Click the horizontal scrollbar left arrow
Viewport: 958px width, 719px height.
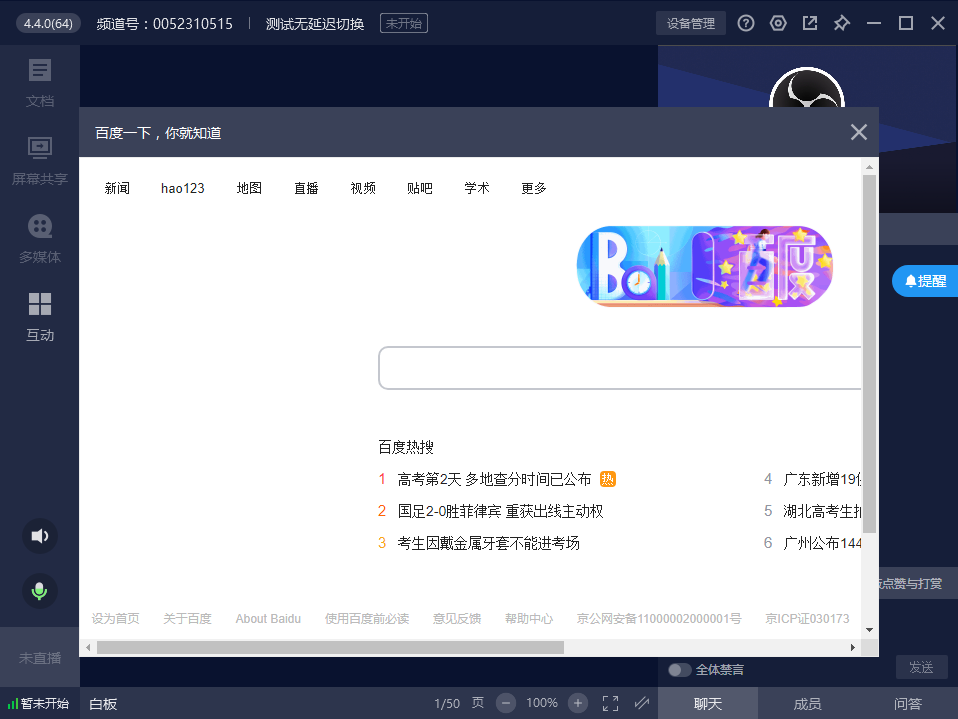click(x=89, y=648)
